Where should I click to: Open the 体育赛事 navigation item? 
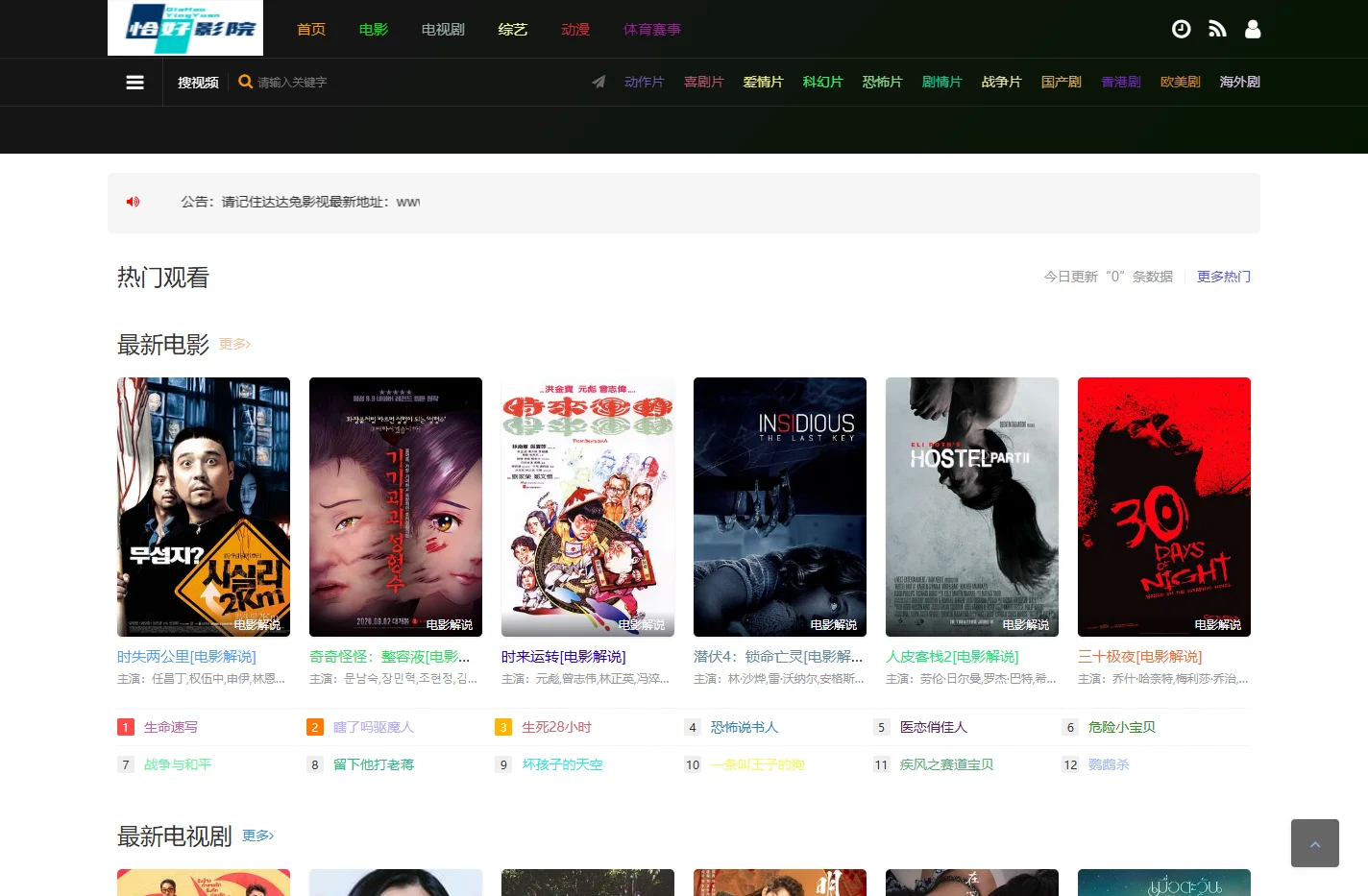[x=652, y=30]
